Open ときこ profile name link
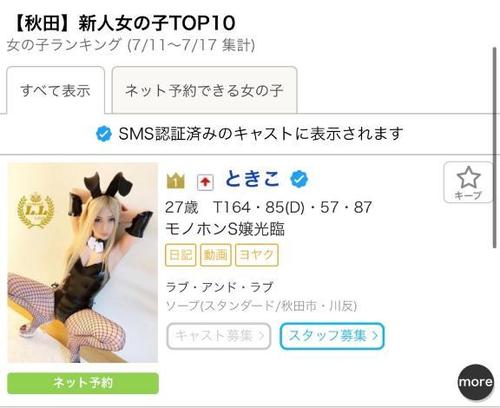The image size is (500, 408). (x=252, y=179)
